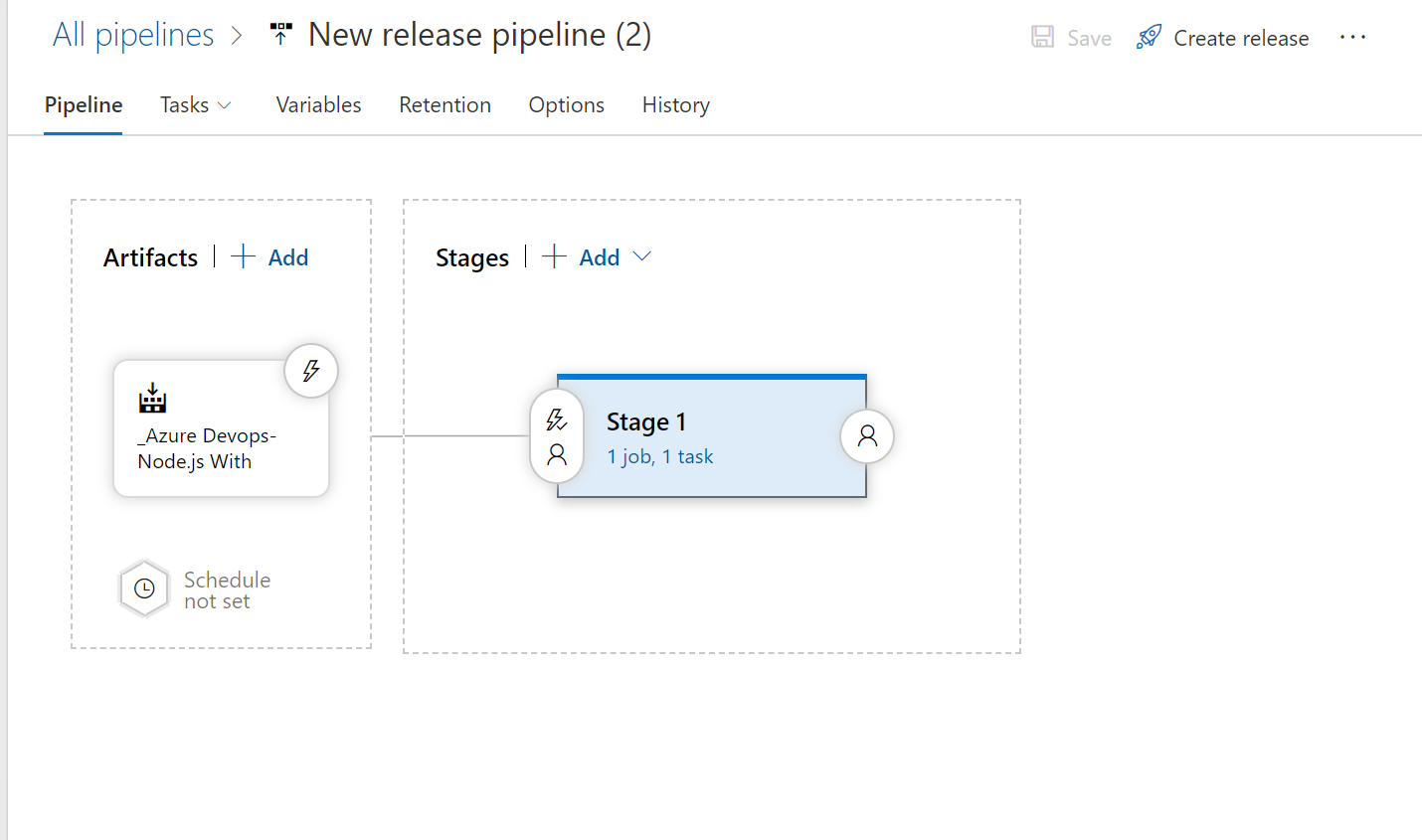Screen dimensions: 1422x840
Task: Open the more actions ellipsis menu
Action: coord(1353,37)
